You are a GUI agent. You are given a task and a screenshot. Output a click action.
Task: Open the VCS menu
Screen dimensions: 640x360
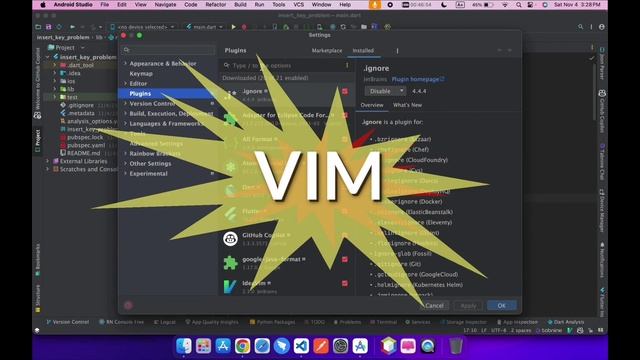click(298, 5)
